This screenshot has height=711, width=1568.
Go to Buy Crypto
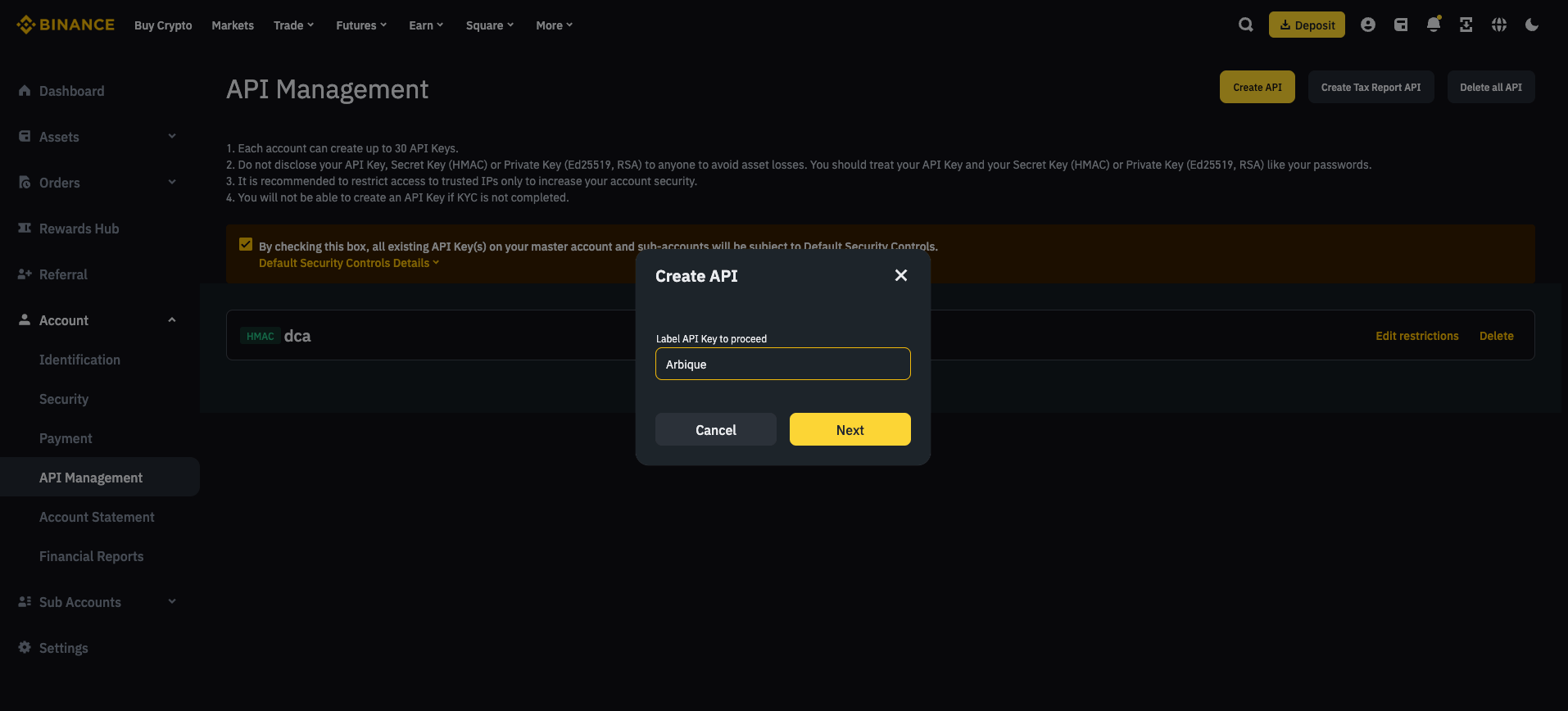(163, 25)
